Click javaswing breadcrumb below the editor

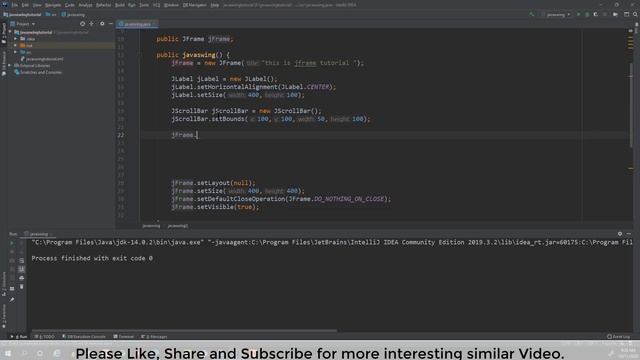(x=151, y=226)
